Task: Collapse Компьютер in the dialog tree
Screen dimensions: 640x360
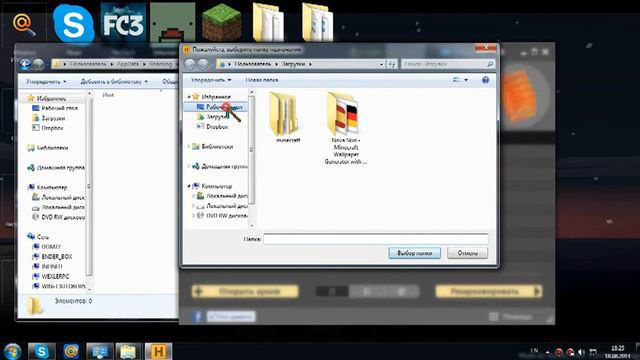Action: coord(189,186)
